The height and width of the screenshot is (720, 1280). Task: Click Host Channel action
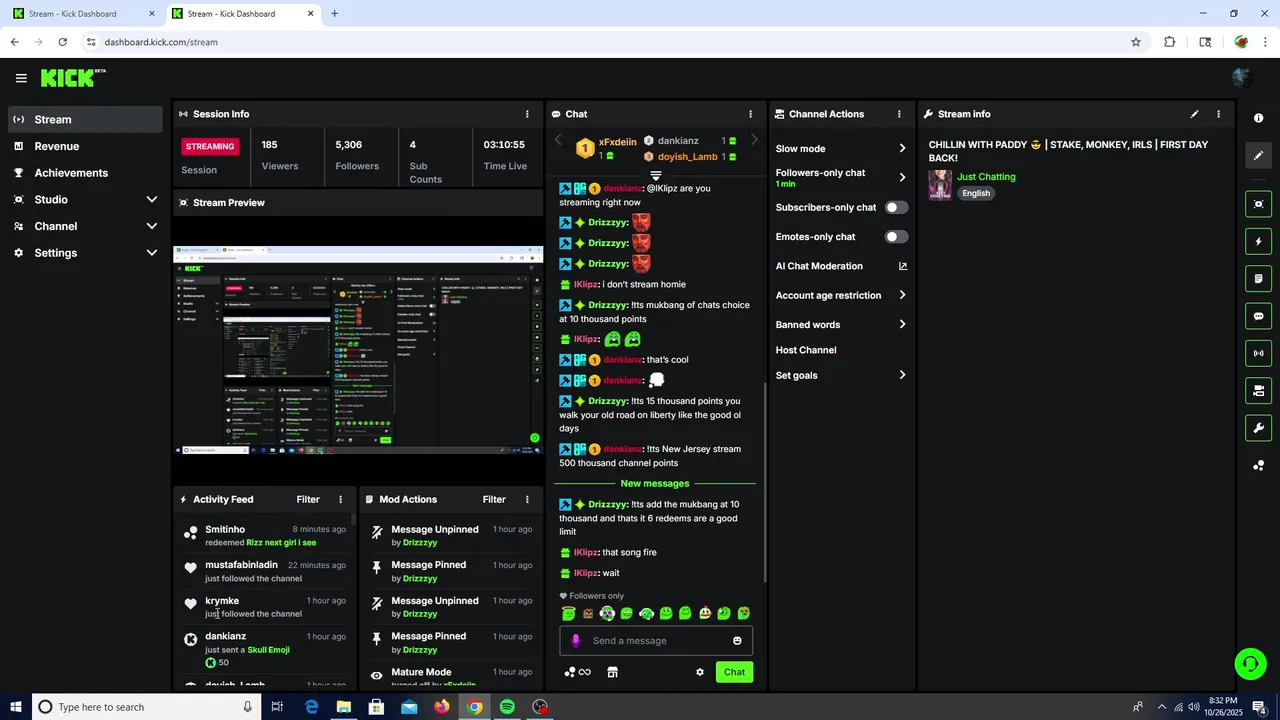tap(806, 350)
